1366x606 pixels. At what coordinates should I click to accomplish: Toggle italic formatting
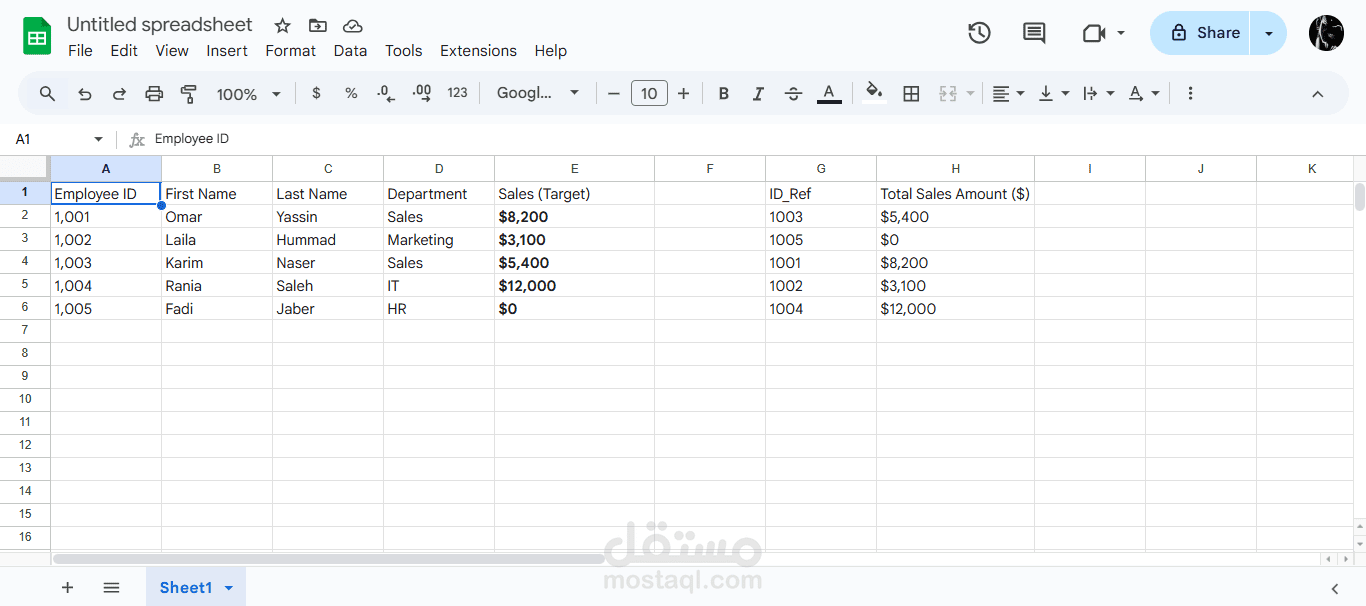pyautogui.click(x=758, y=93)
